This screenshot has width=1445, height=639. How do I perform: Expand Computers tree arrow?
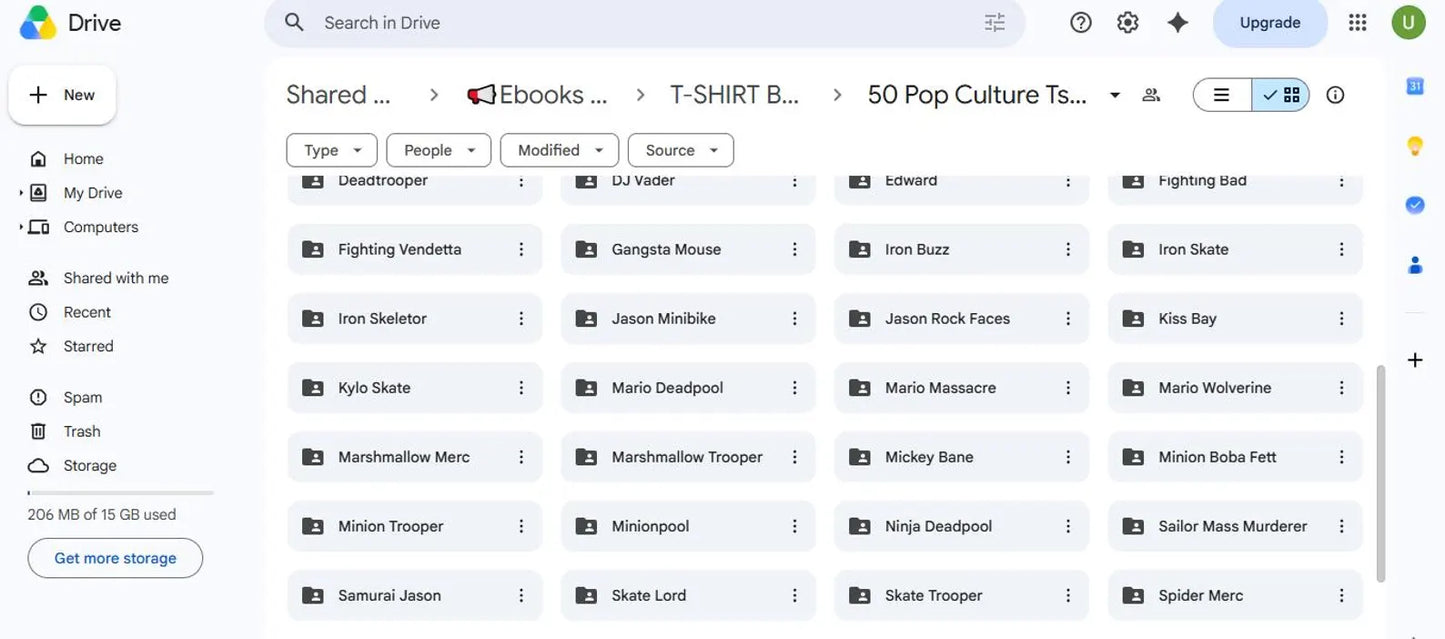click(x=21, y=227)
